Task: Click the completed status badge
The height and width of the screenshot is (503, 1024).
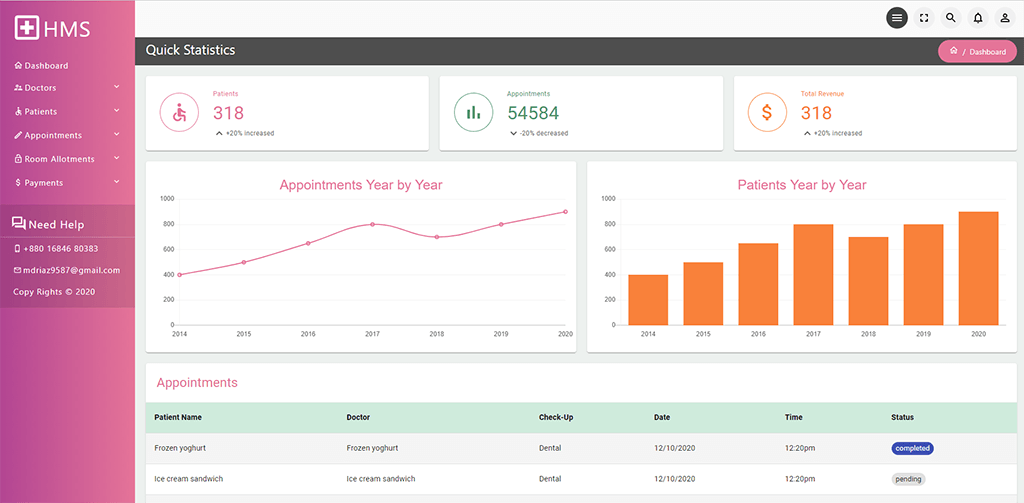Action: pos(912,449)
